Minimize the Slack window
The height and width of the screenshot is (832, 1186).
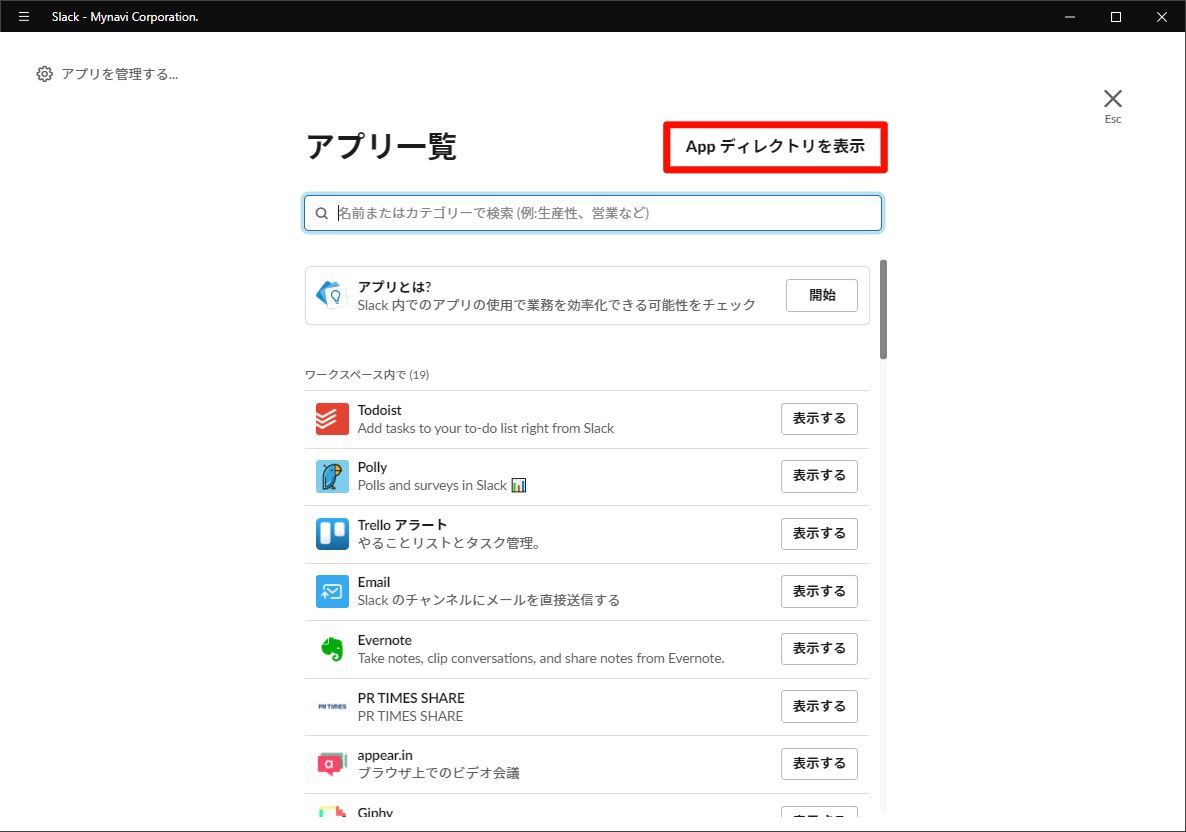(1070, 17)
